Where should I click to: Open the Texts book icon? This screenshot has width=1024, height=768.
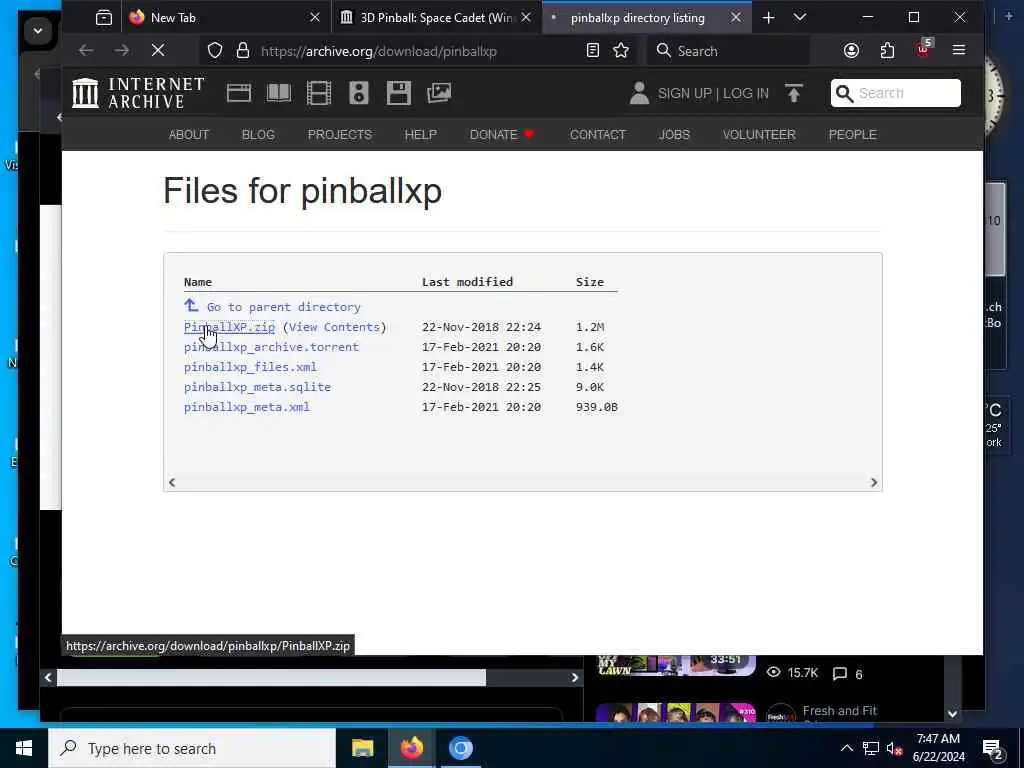(279, 93)
